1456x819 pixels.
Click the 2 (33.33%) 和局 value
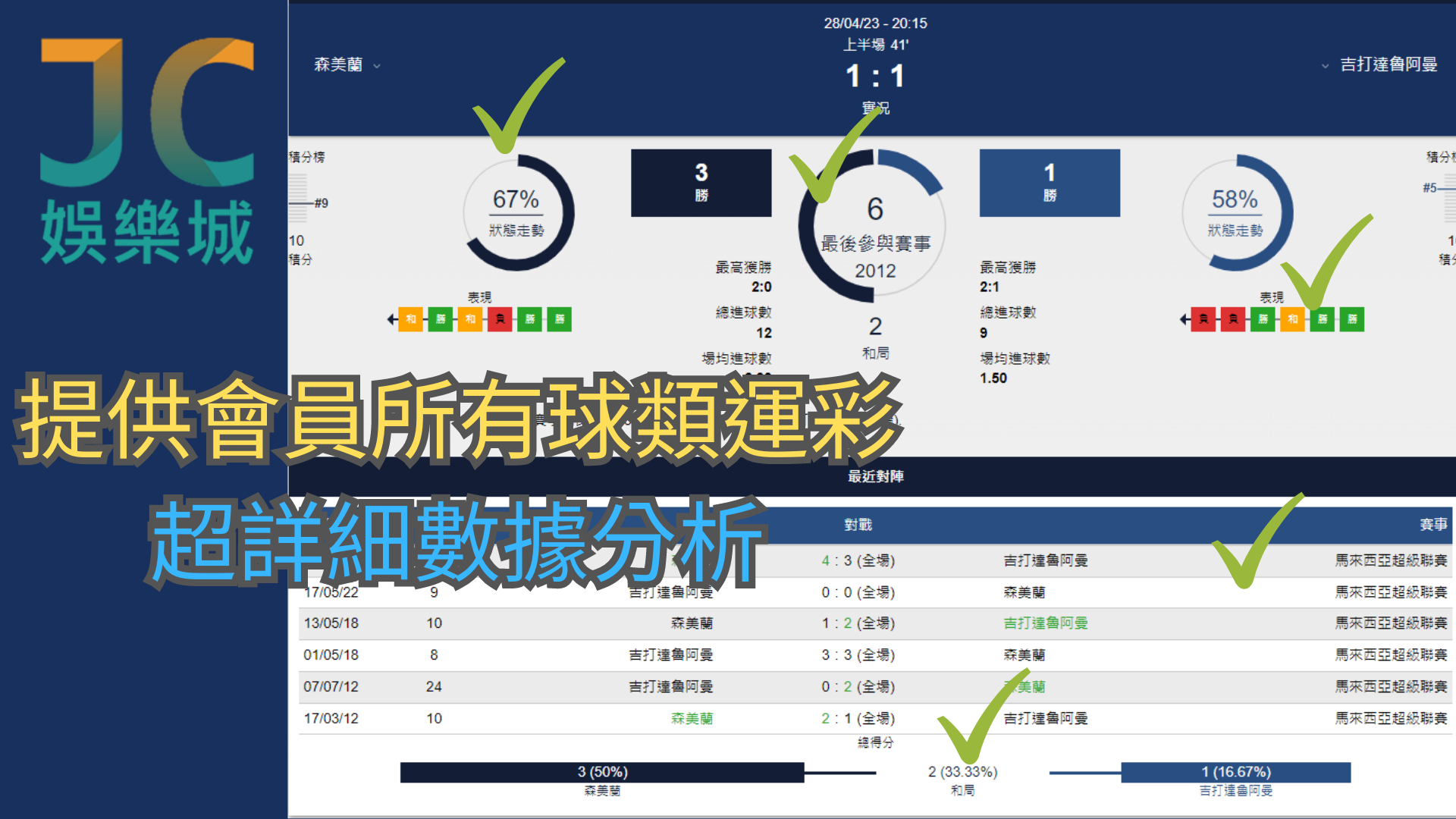point(962,772)
